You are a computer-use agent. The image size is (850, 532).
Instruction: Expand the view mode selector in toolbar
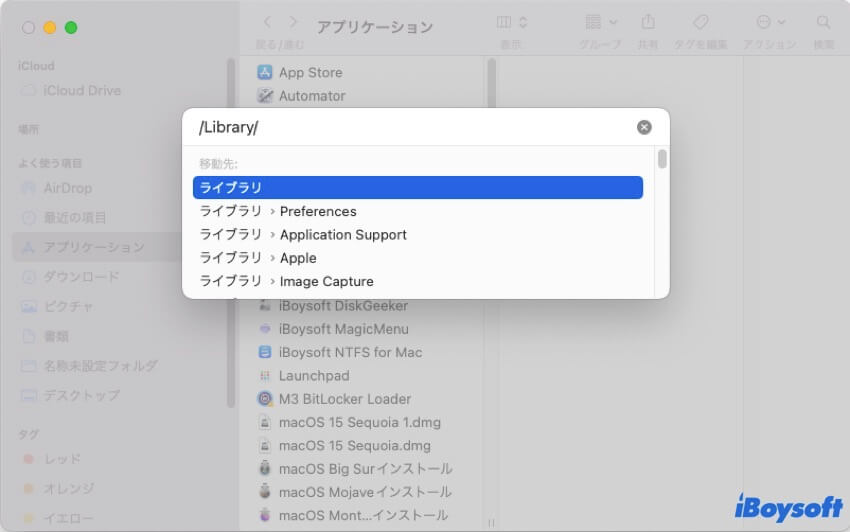point(512,22)
